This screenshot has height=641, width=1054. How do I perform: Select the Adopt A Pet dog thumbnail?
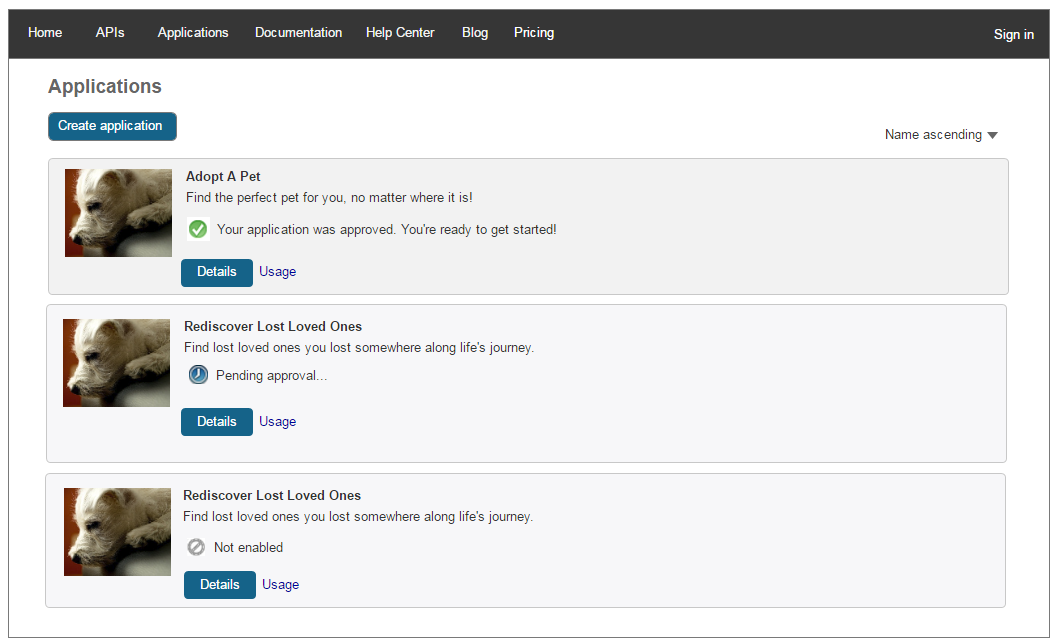pos(118,213)
